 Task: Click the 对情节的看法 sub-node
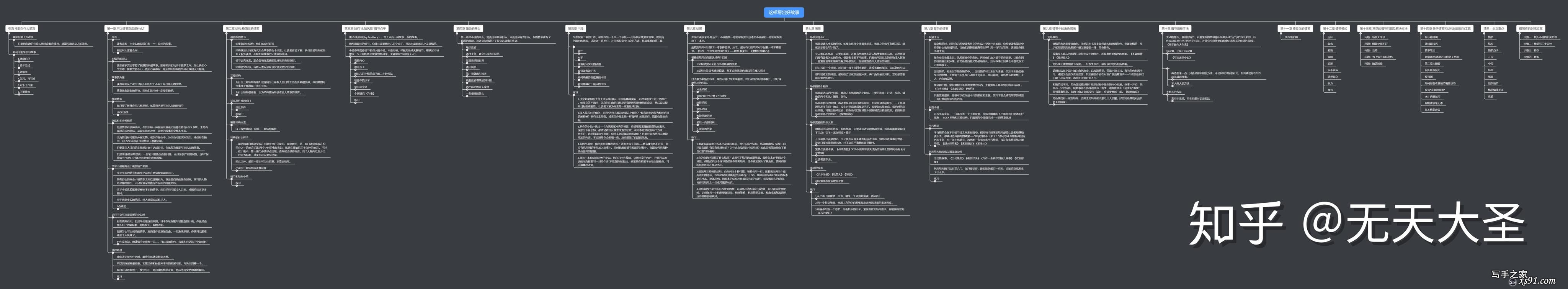click(119, 59)
